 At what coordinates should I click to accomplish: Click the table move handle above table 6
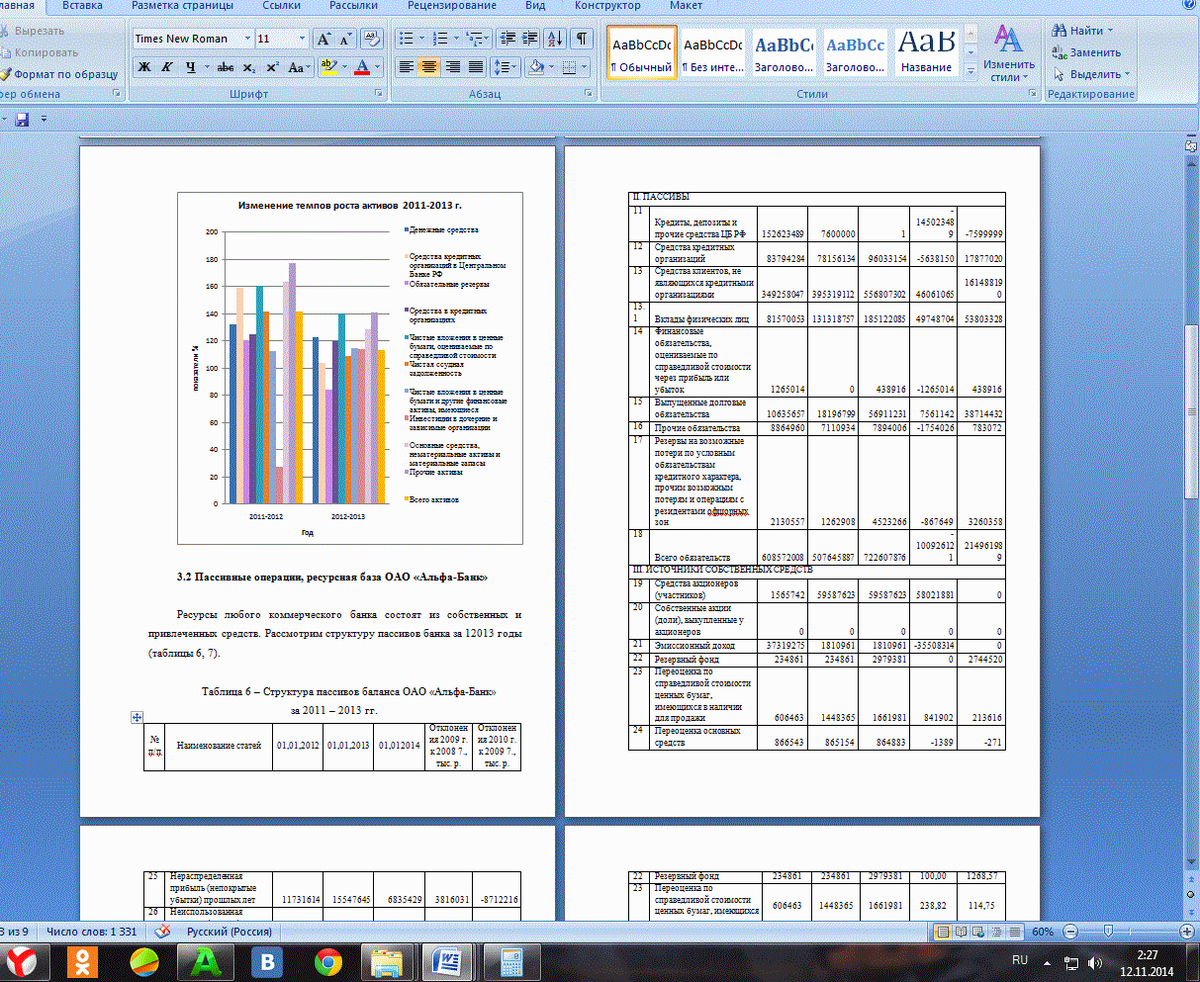click(x=137, y=716)
